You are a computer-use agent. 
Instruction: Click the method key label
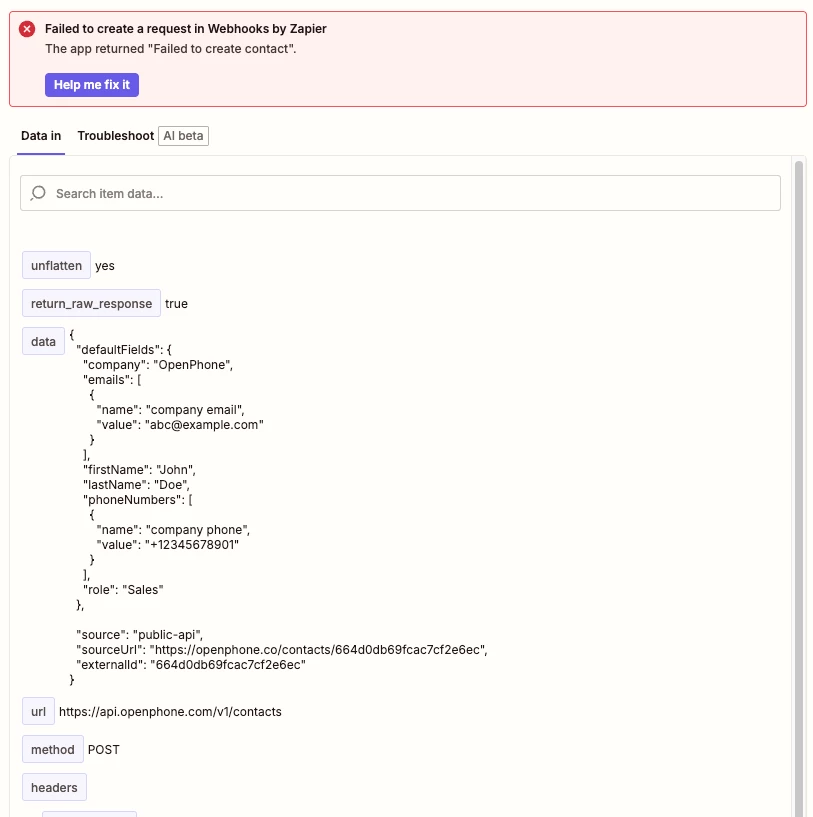[x=53, y=749]
